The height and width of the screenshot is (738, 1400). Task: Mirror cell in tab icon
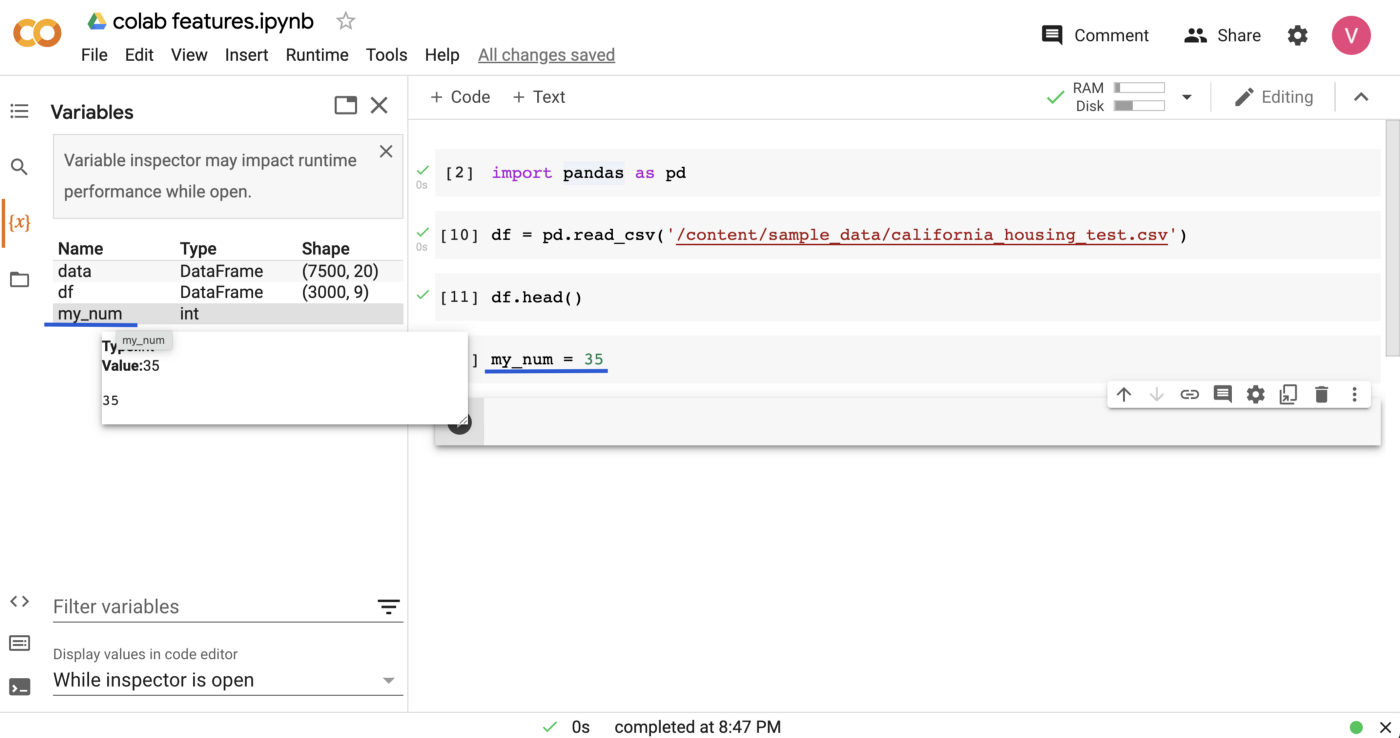(1288, 394)
